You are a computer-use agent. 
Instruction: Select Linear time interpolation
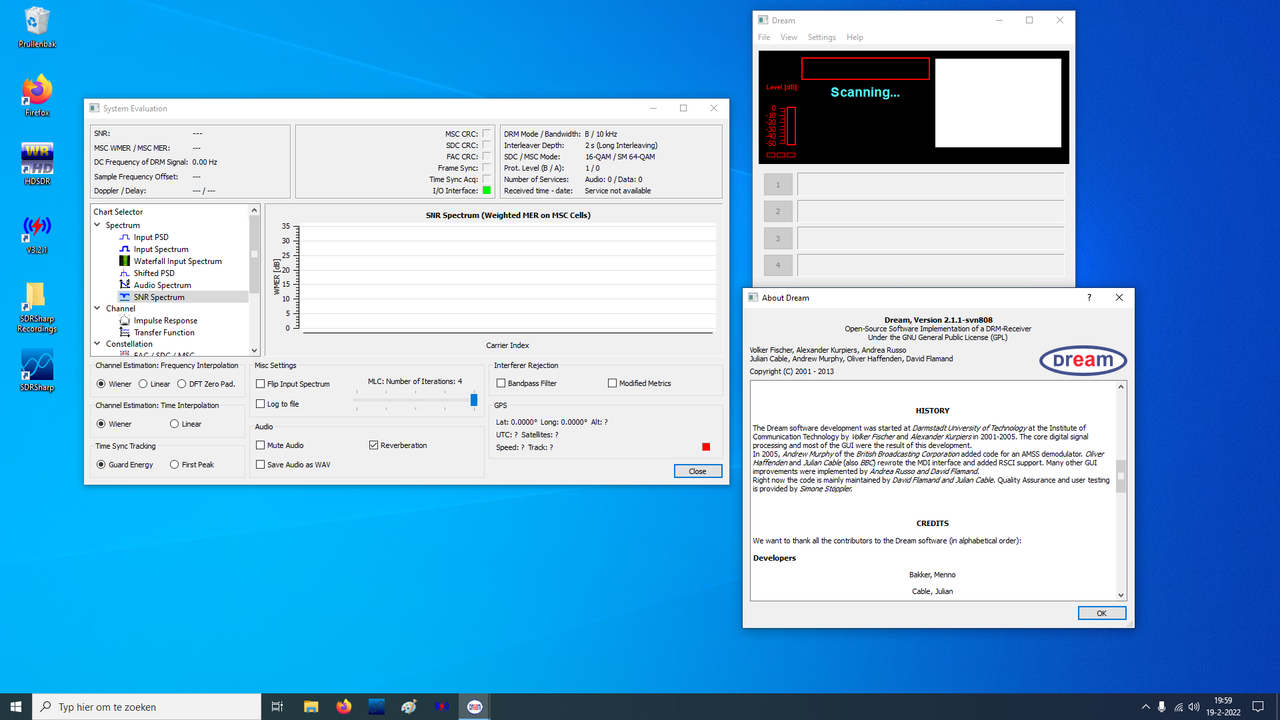click(x=175, y=424)
